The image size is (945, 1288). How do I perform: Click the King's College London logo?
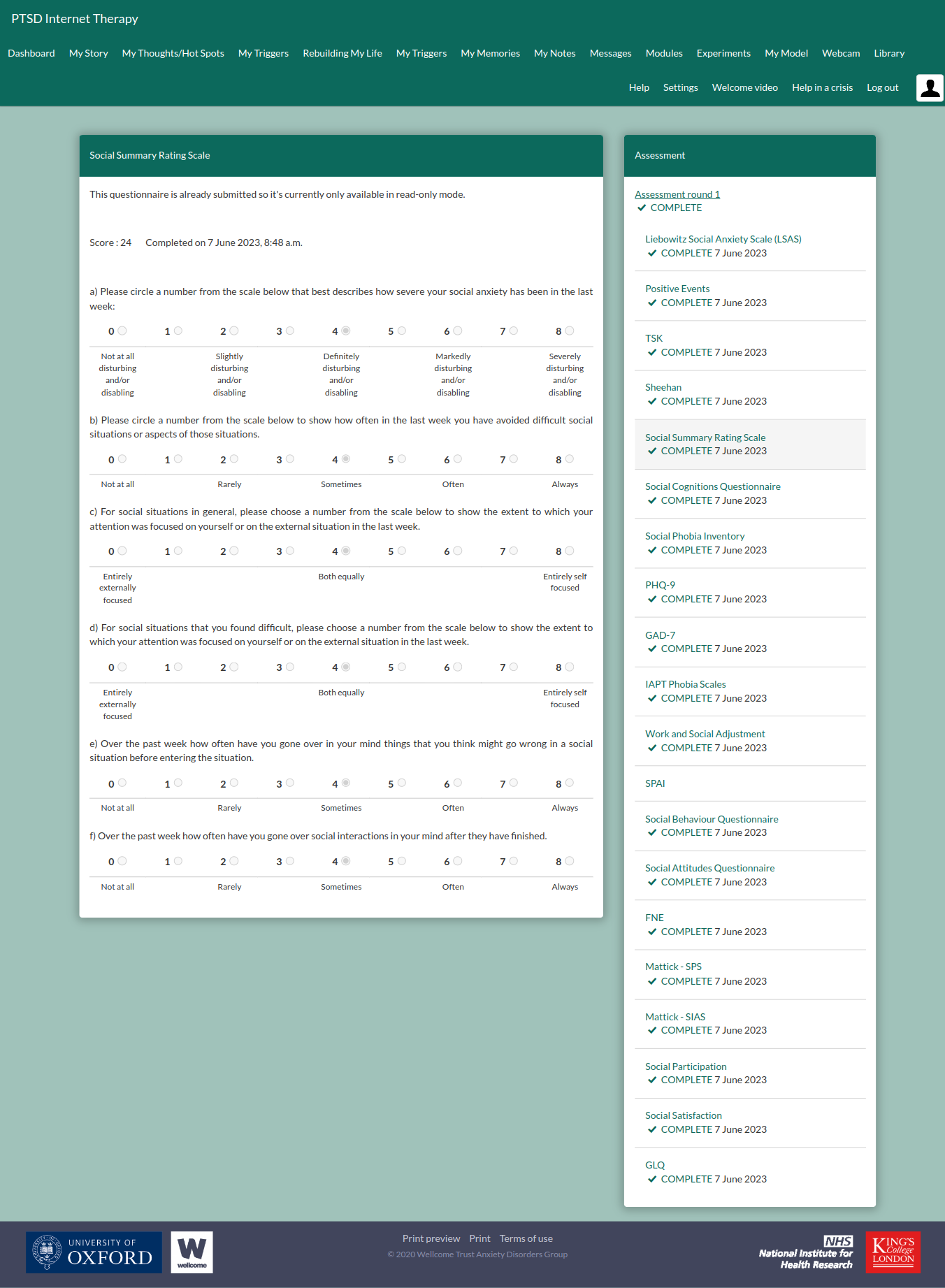893,1252
